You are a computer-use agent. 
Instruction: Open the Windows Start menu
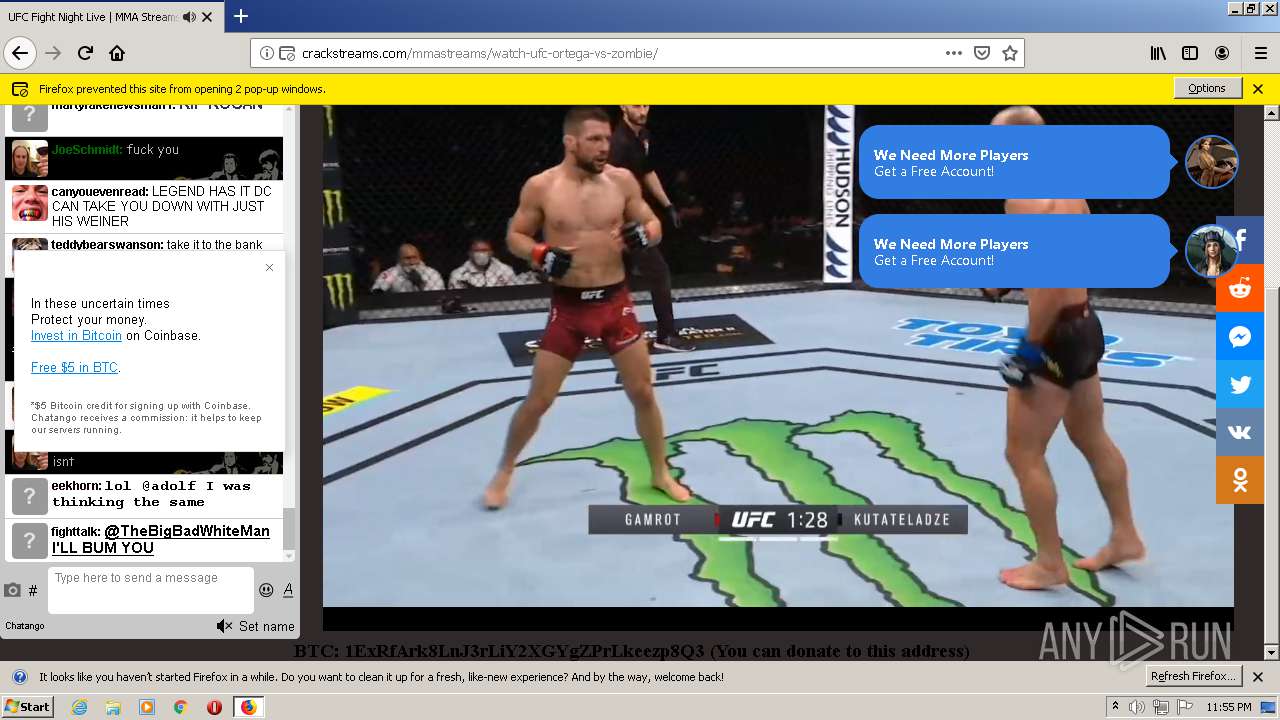tap(27, 706)
